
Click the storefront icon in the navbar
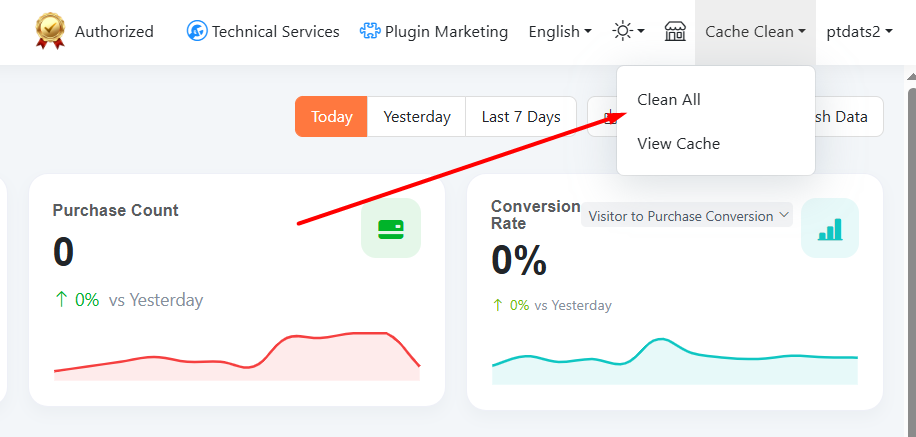[675, 31]
